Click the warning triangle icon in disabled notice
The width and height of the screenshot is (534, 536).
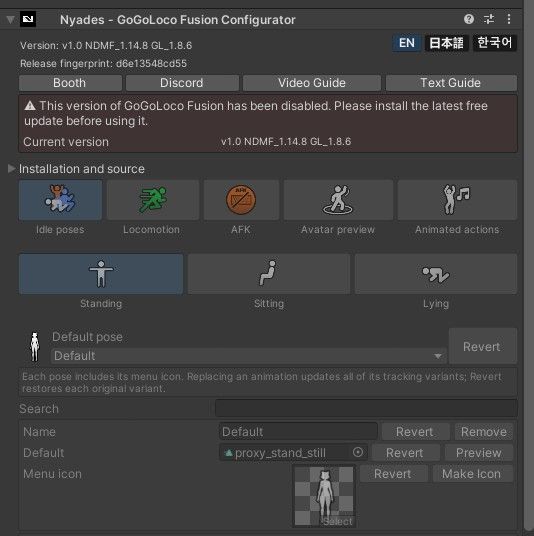pyautogui.click(x=30, y=106)
